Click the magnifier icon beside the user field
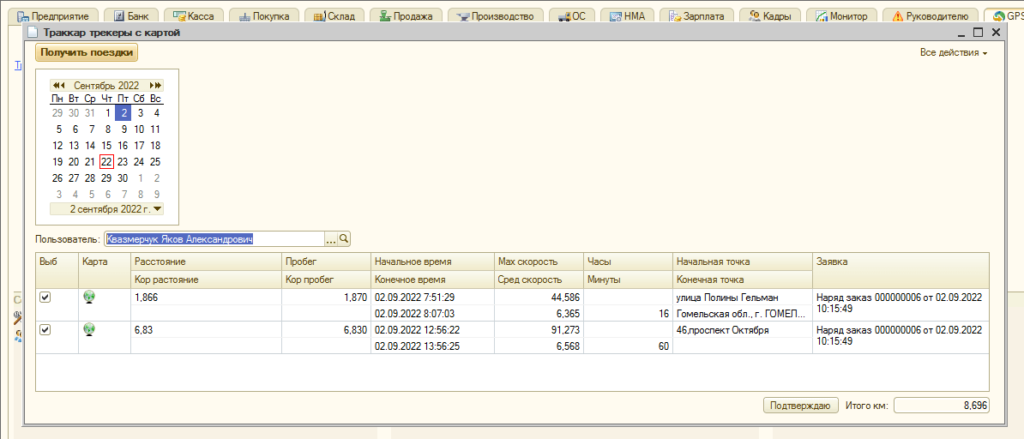The height and width of the screenshot is (439, 1024). tap(345, 239)
